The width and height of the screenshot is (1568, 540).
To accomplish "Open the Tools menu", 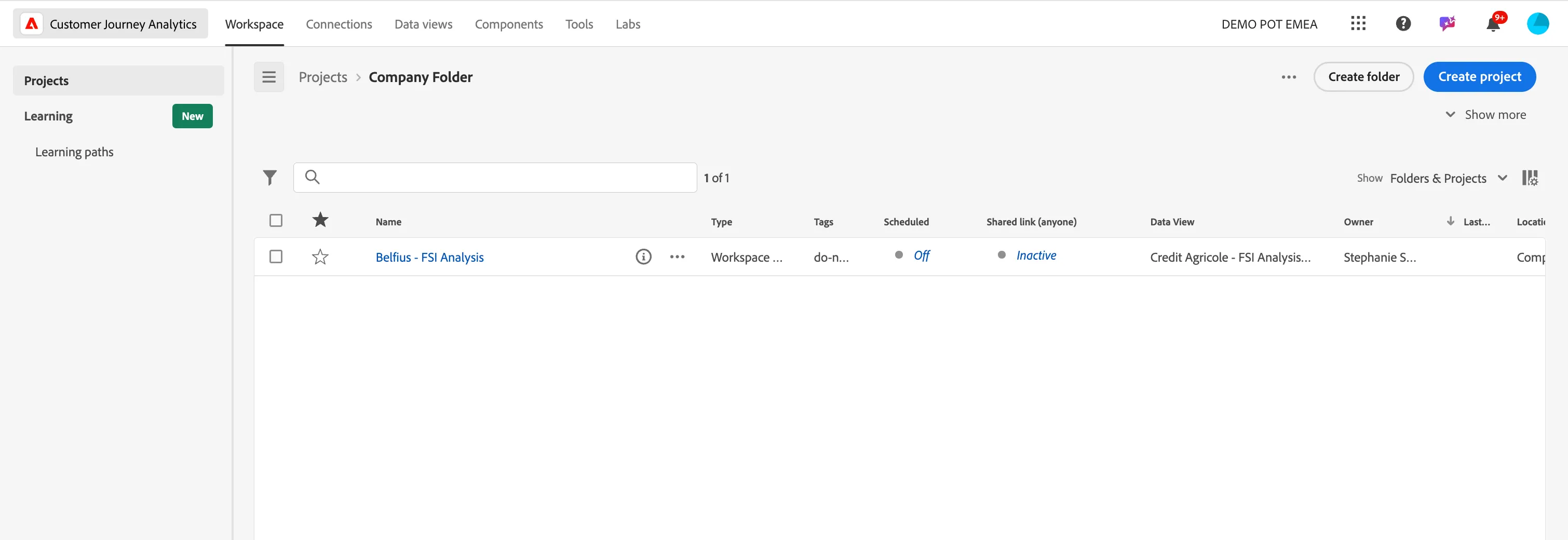I will (579, 24).
